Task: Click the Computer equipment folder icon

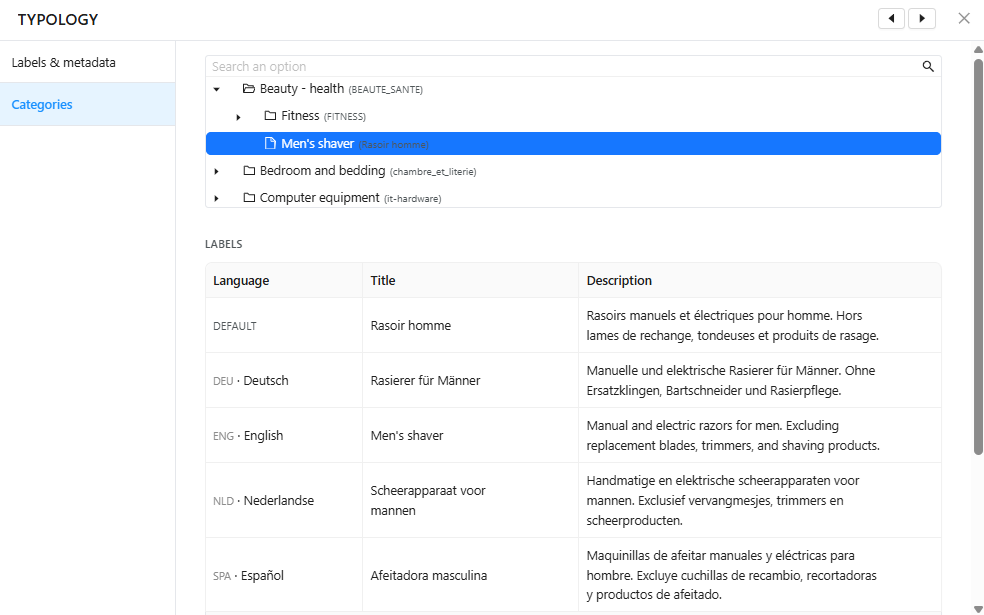Action: (x=249, y=198)
